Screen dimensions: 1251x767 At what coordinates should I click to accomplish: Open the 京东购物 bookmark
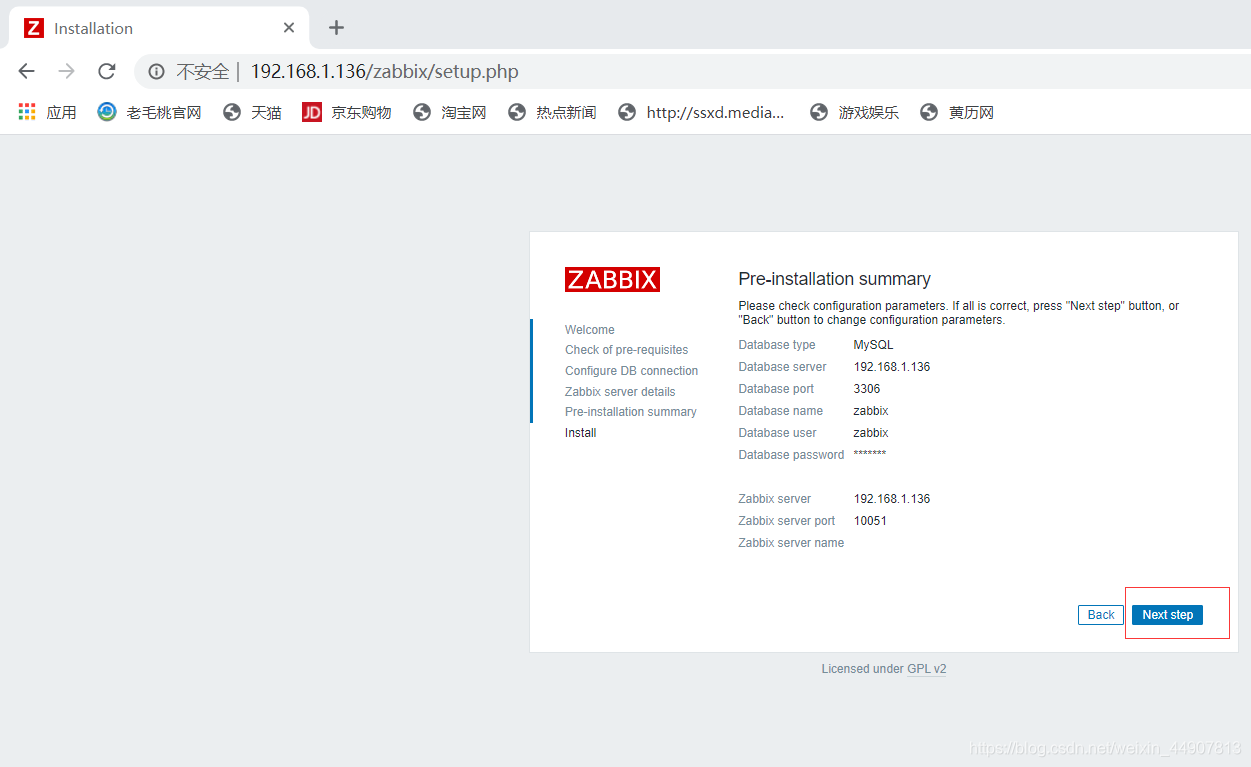click(x=347, y=112)
